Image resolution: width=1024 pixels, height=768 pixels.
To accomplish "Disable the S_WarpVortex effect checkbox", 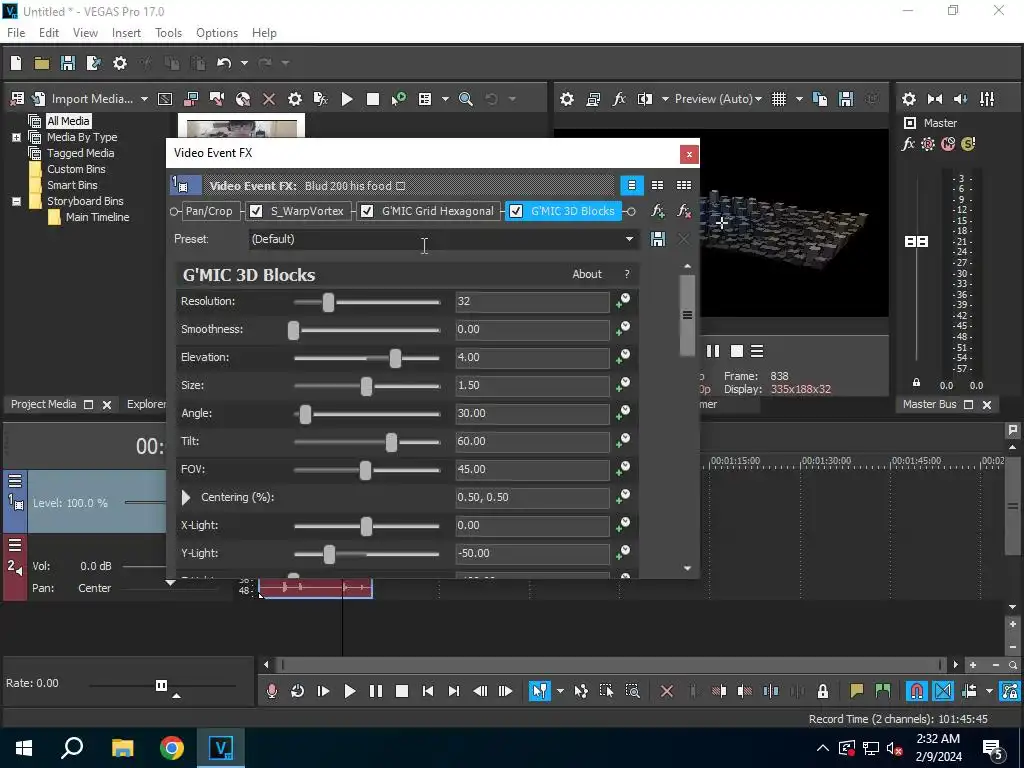I will pyautogui.click(x=256, y=211).
